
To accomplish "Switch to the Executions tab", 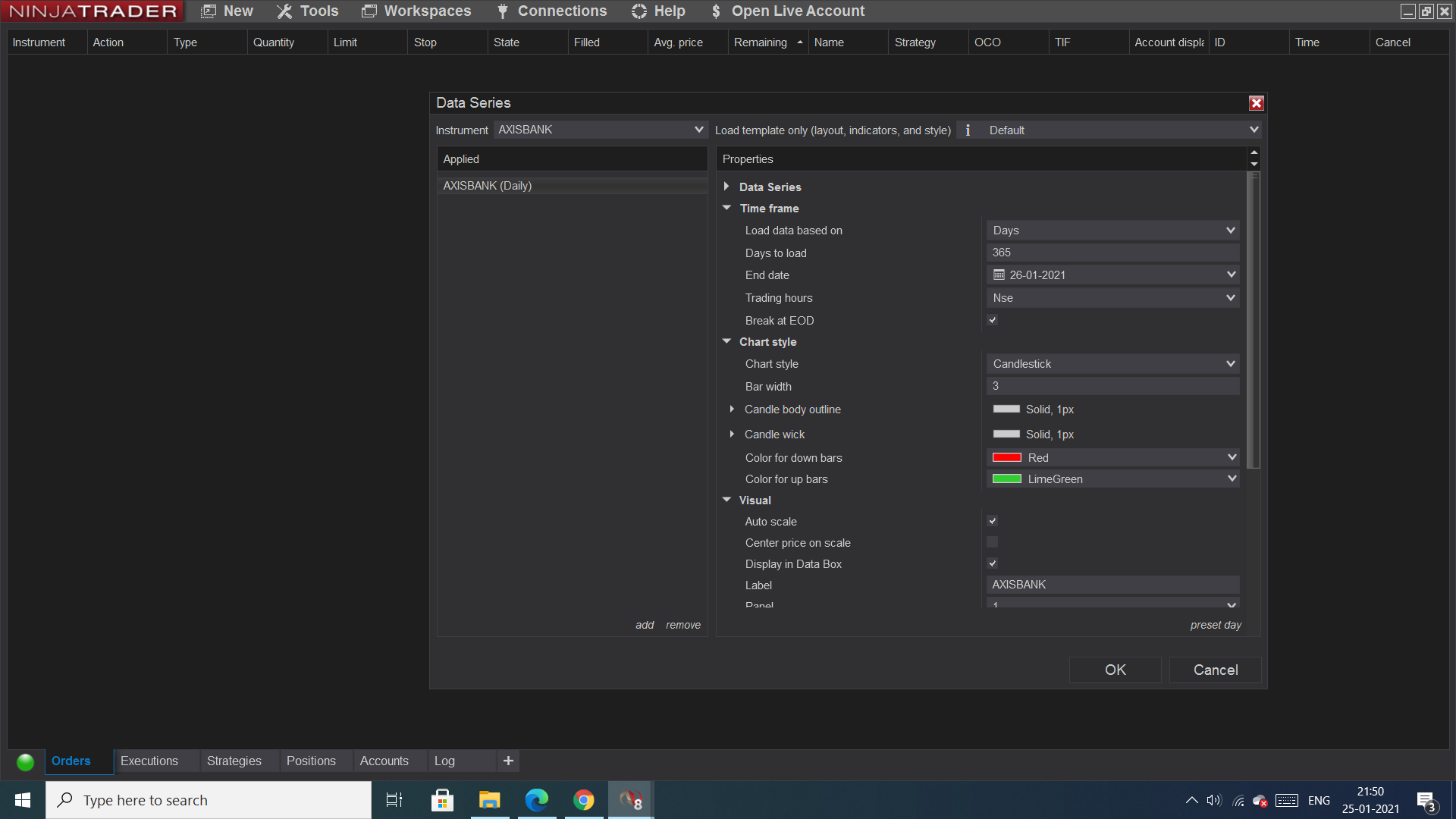I will pyautogui.click(x=149, y=761).
